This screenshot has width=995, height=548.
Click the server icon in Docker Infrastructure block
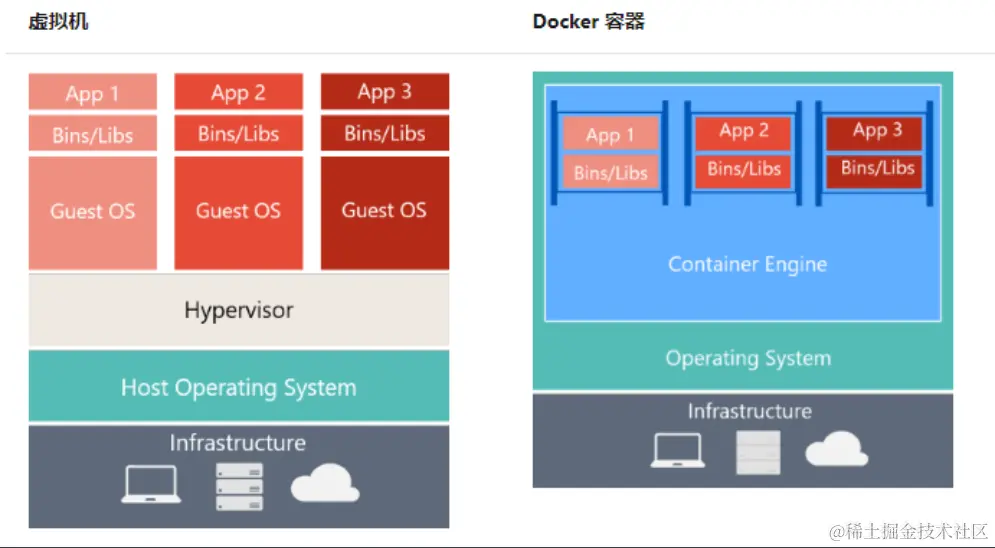coord(758,452)
